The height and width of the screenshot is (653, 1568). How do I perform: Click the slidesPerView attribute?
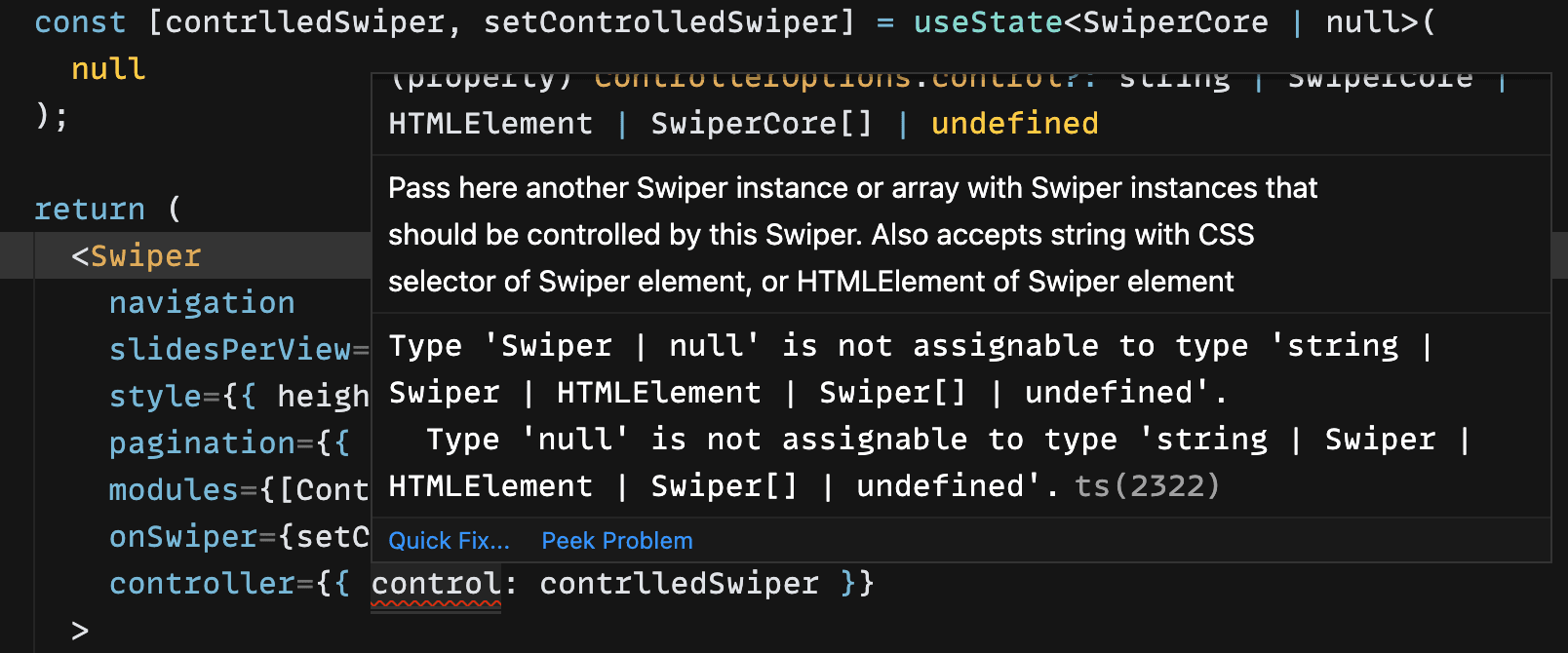pyautogui.click(x=230, y=350)
